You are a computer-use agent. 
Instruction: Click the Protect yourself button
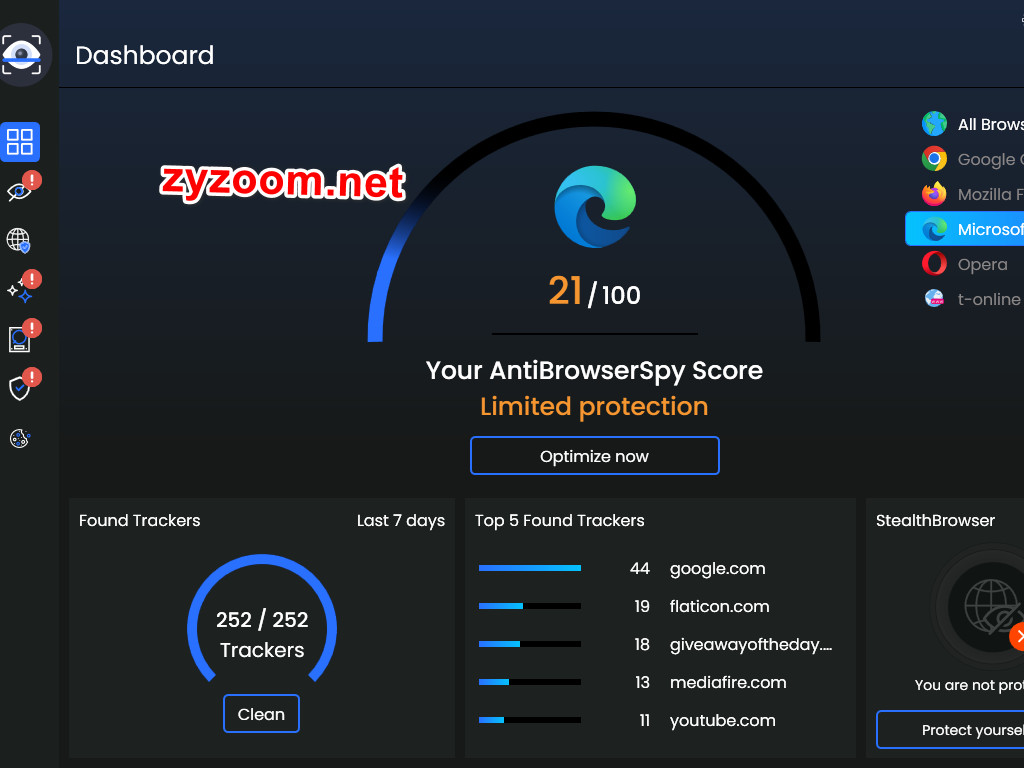[x=950, y=729]
